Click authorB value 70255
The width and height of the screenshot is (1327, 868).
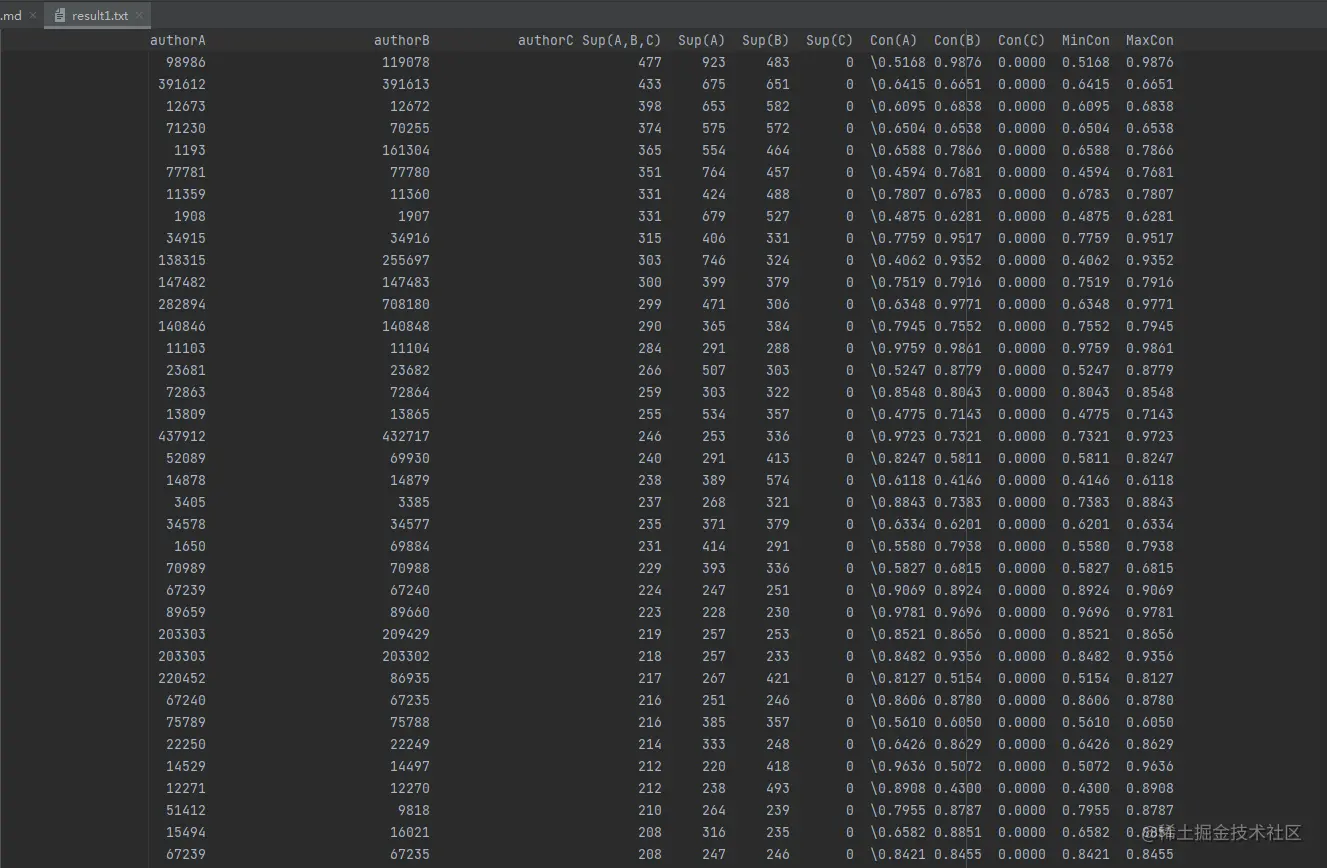point(410,128)
